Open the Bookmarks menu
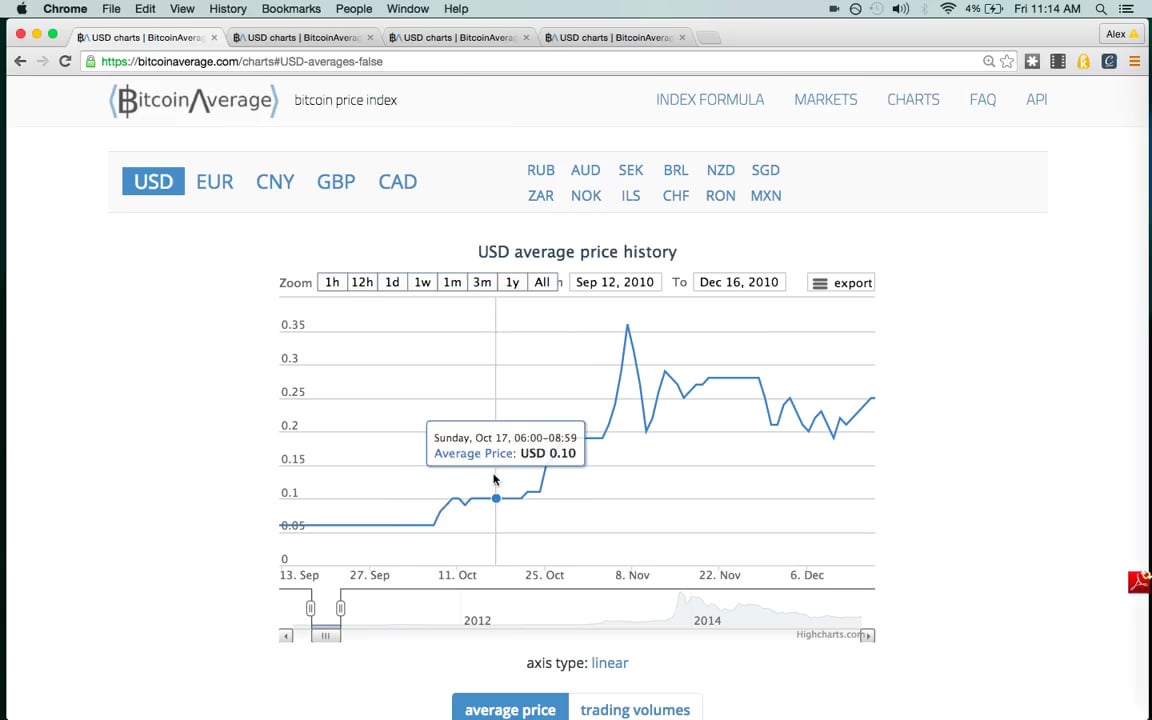Screen dimensions: 1152x720 tap(291, 9)
